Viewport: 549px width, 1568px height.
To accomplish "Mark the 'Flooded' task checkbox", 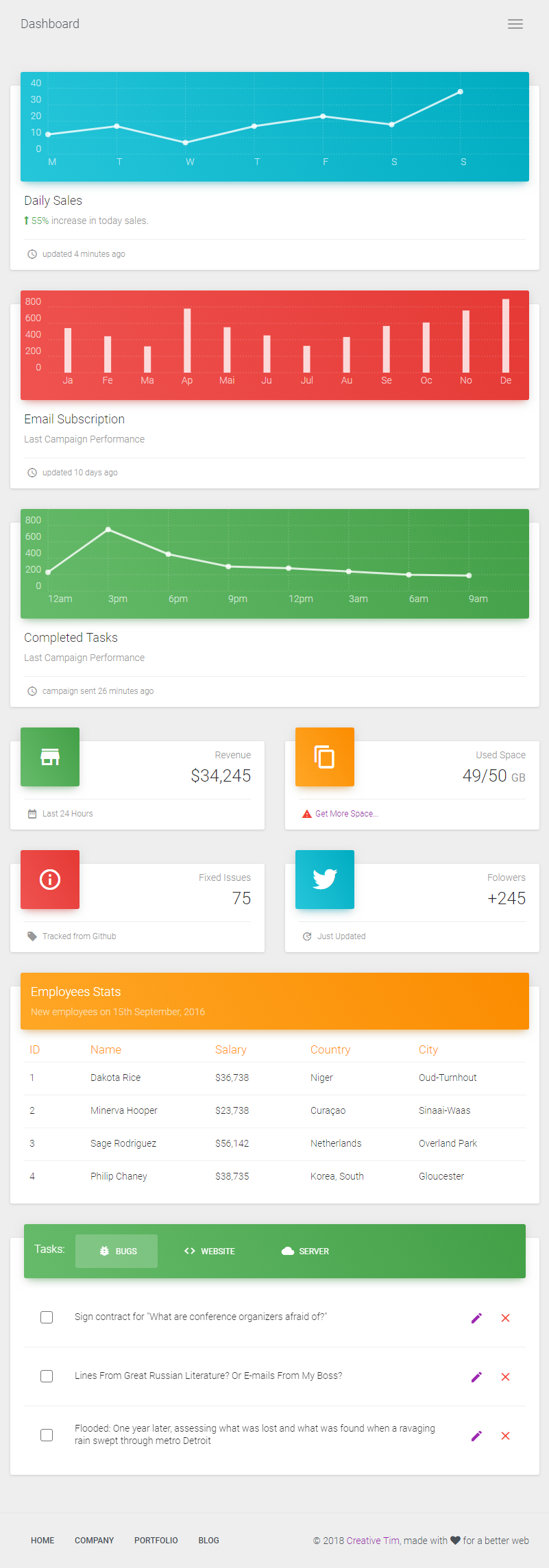I will pos(47,1435).
